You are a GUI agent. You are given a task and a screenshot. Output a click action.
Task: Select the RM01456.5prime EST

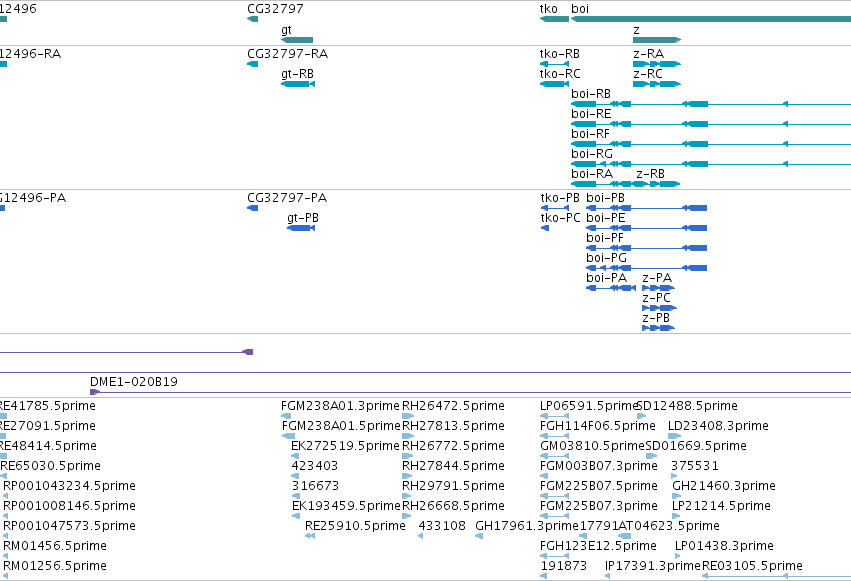(5, 556)
